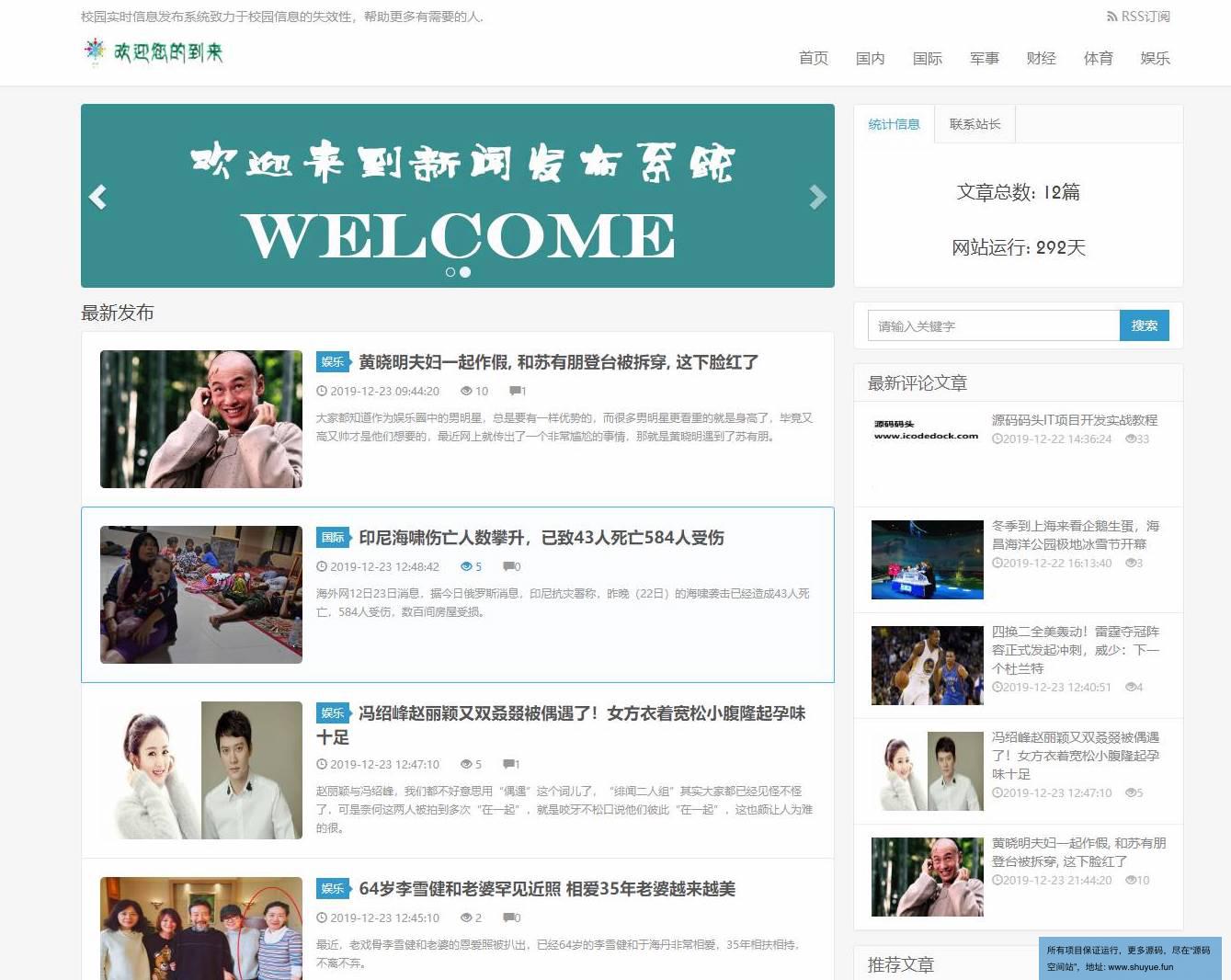Open the RSS订阅 feed link
The height and width of the screenshot is (980, 1231).
click(x=1138, y=17)
